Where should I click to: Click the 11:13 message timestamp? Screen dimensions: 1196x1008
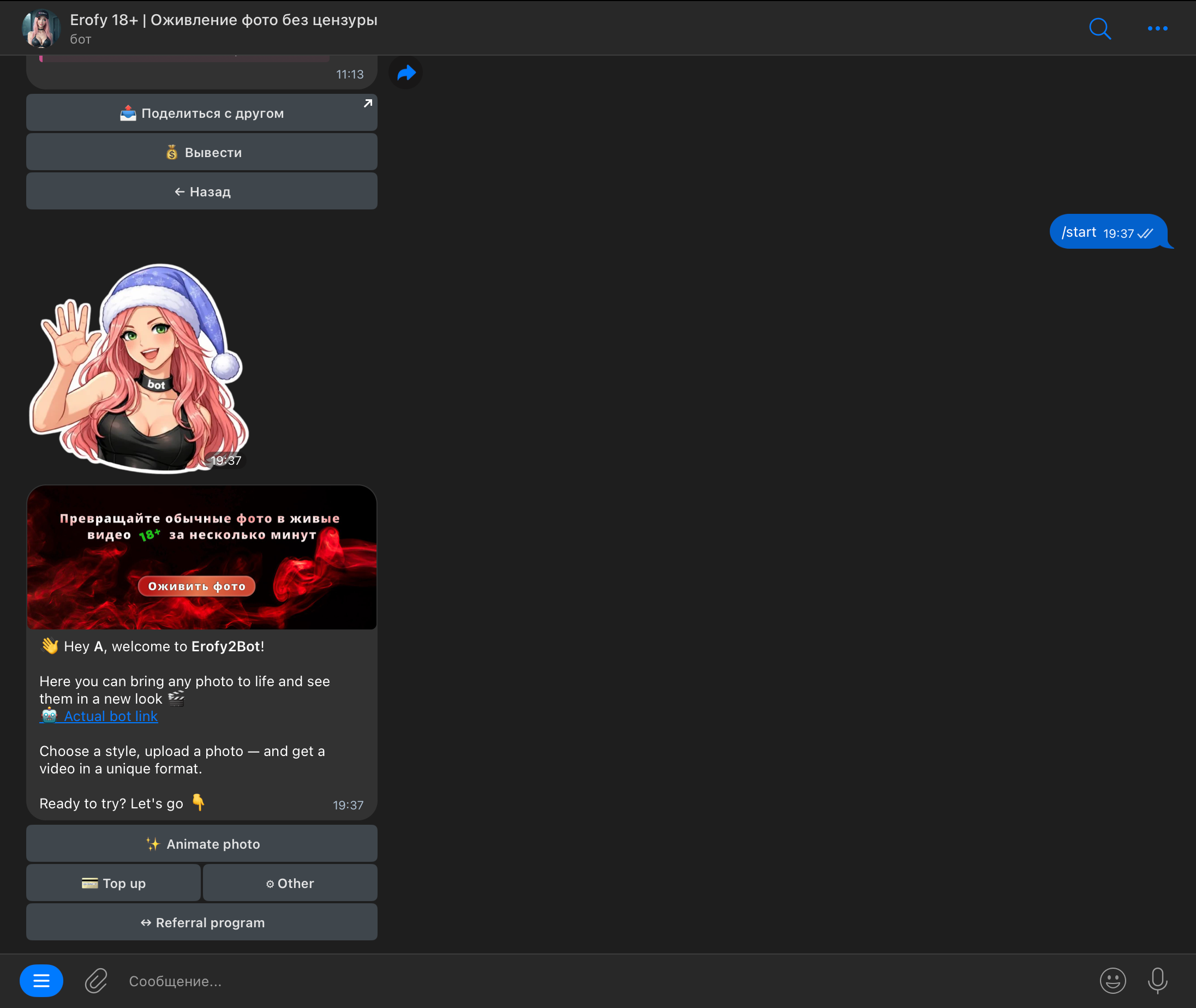350,74
